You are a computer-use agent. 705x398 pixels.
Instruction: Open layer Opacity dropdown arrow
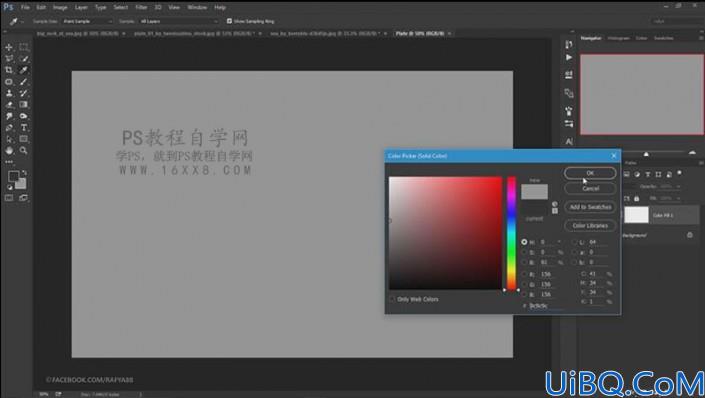point(678,186)
